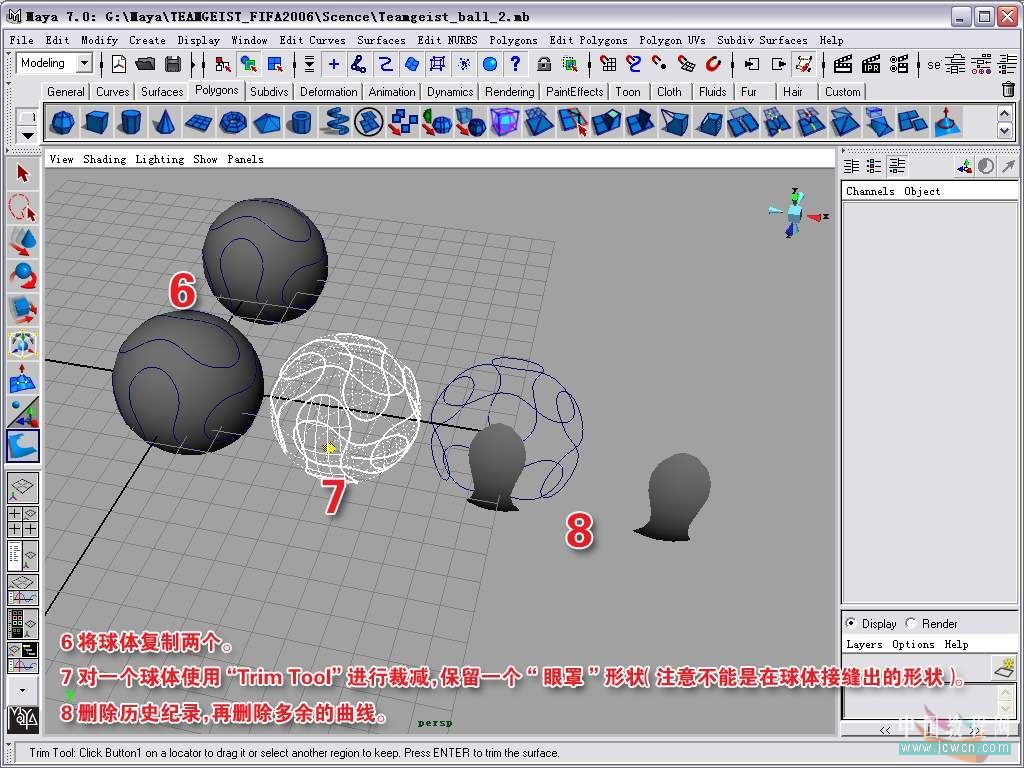This screenshot has width=1024, height=768.
Task: Collapse the render icons section handle
Action: 825,64
